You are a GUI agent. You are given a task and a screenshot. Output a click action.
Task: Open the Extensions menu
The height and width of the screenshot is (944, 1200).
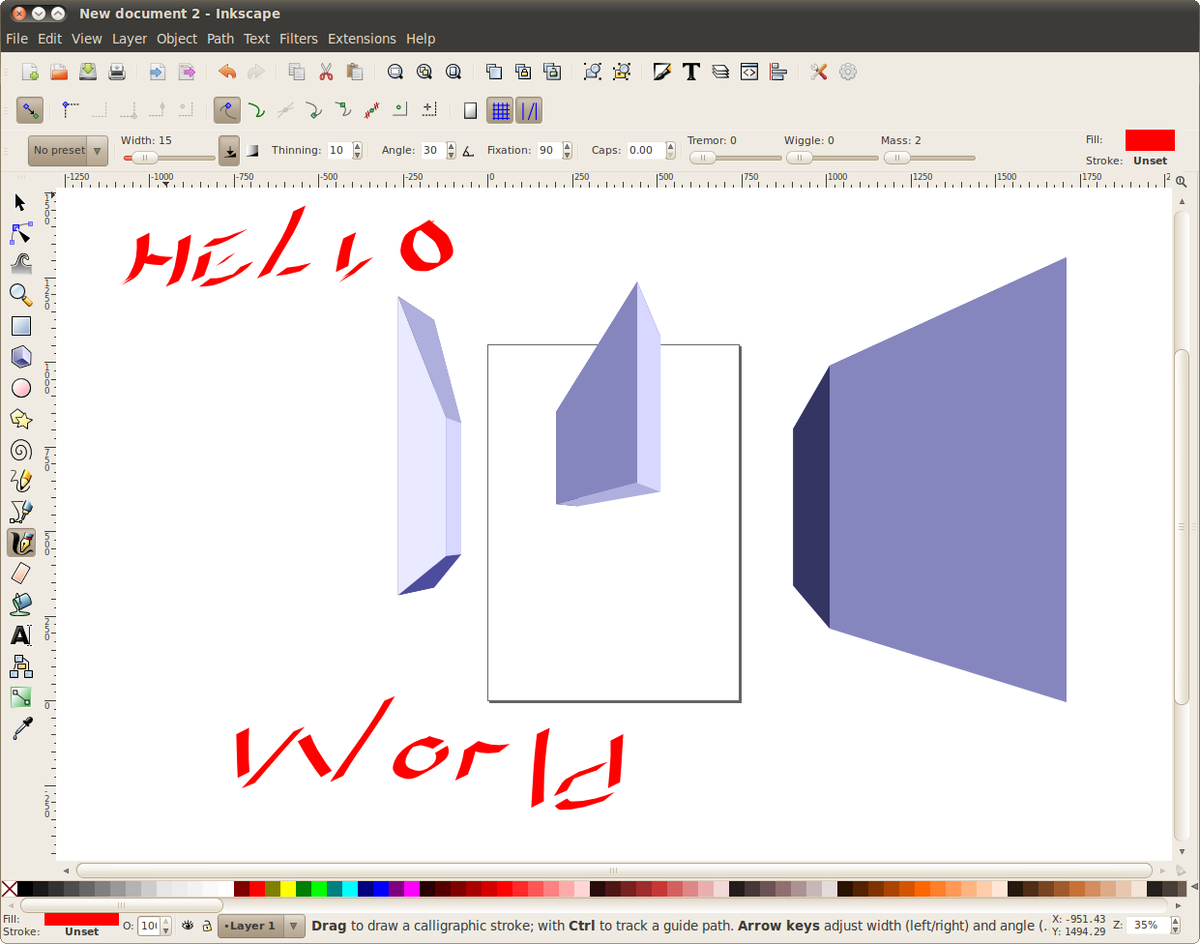(x=362, y=38)
